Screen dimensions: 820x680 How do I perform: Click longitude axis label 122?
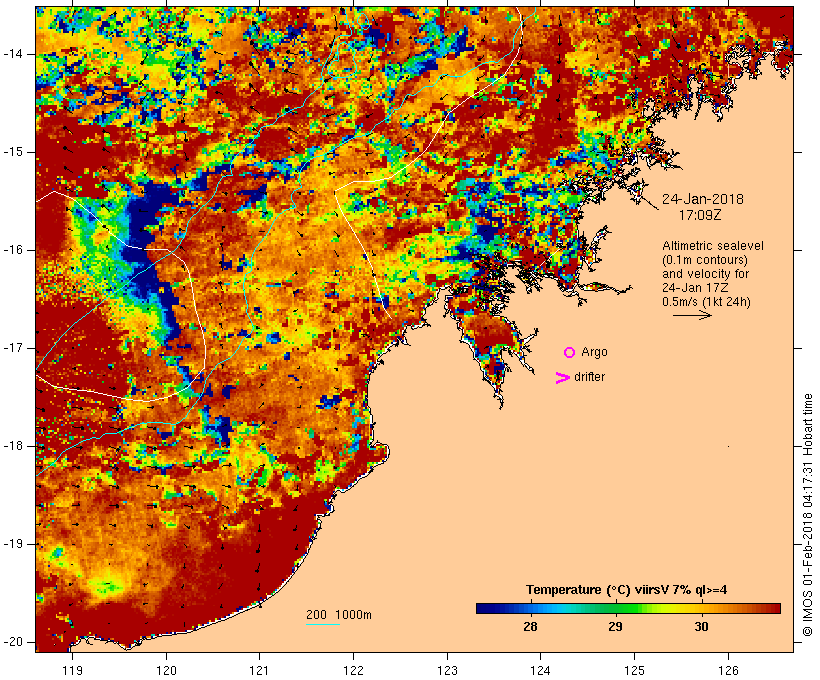tap(353, 670)
